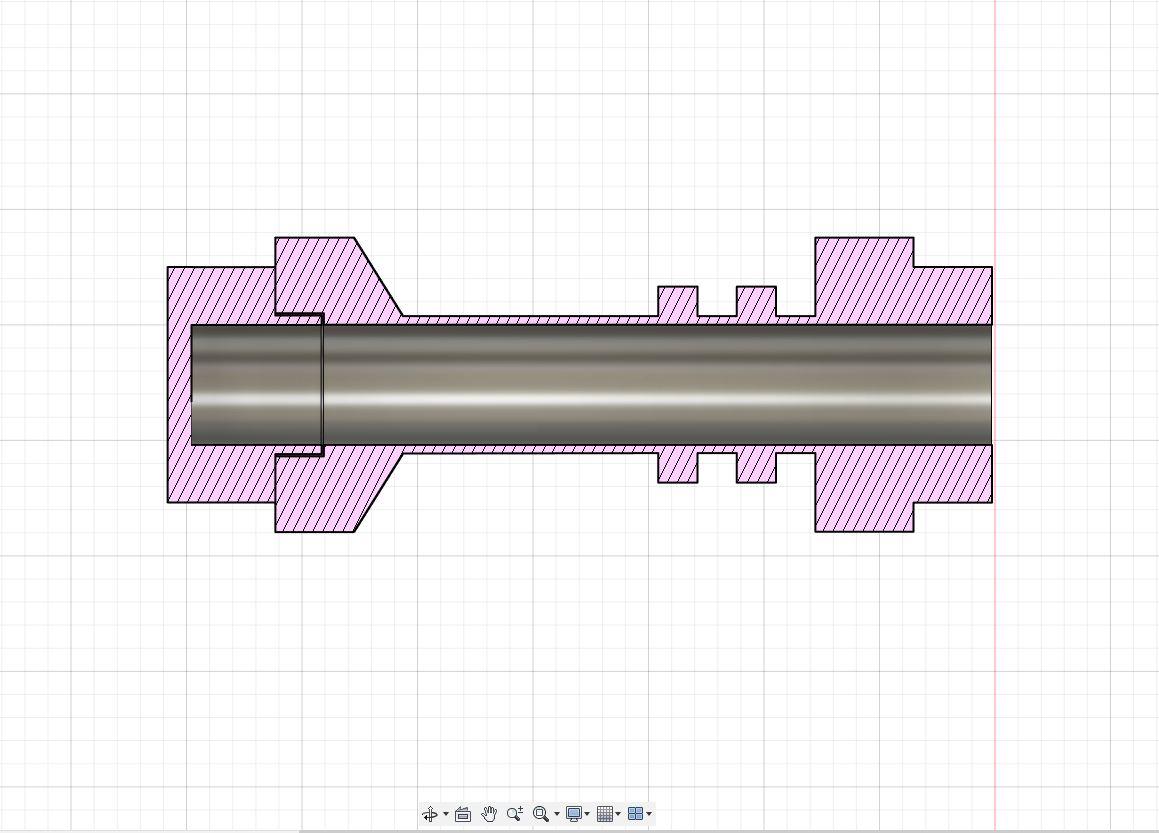Click the Zoom Window / Fit icon
This screenshot has height=833, width=1159.
(541, 815)
